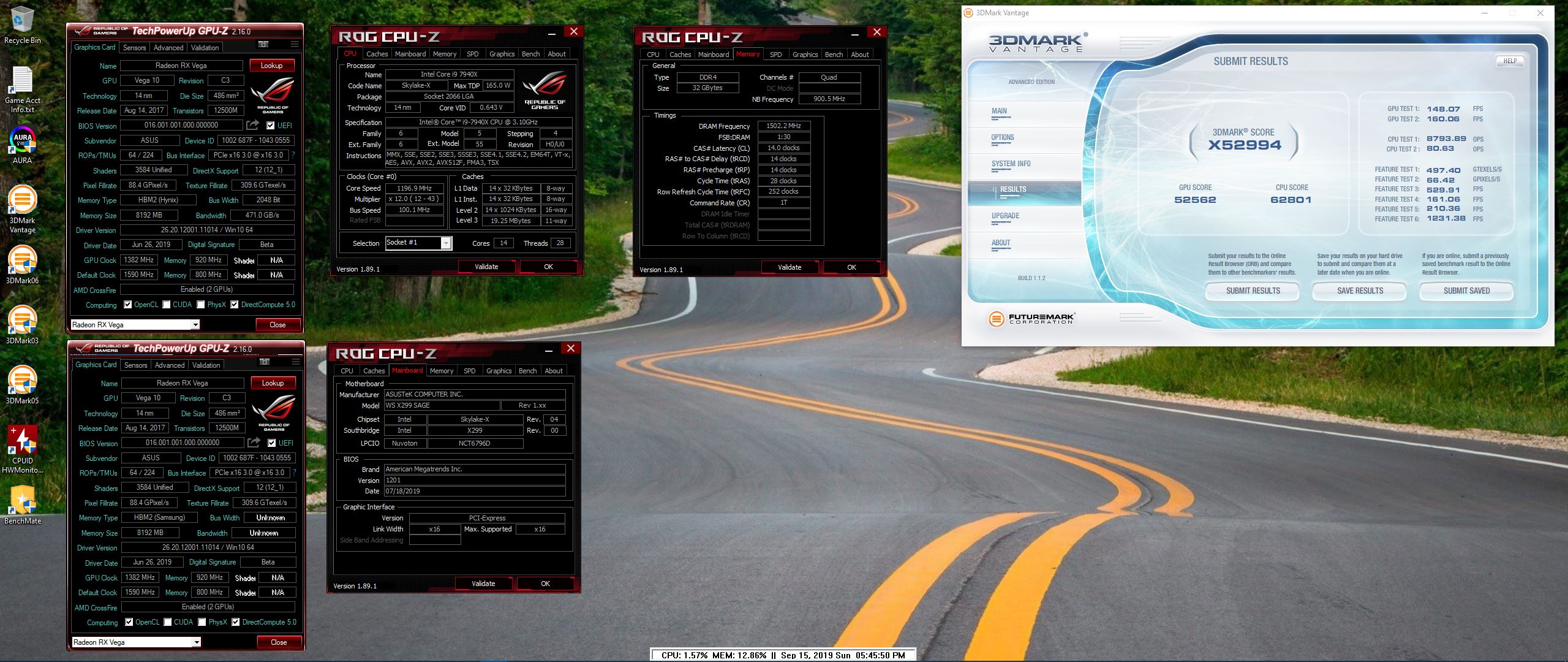This screenshot has width=1568, height=662.
Task: Toggle PhysX checkbox in top GPU-Z
Action: point(201,305)
